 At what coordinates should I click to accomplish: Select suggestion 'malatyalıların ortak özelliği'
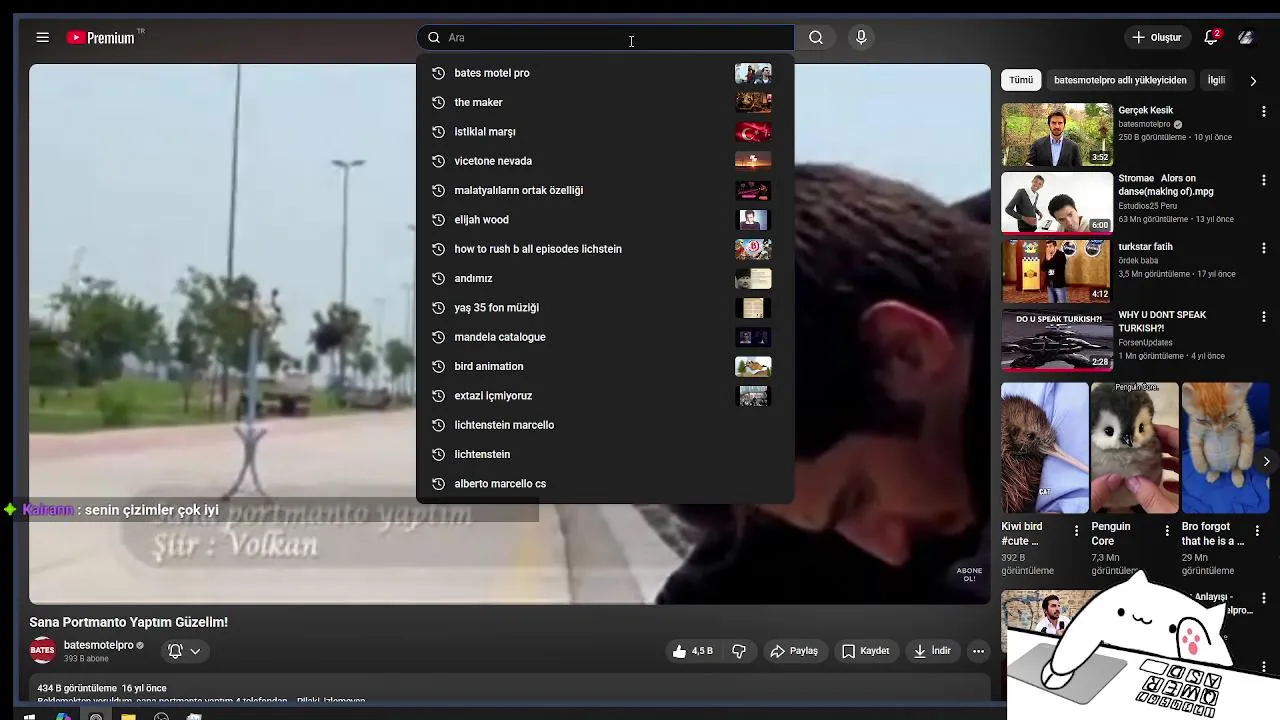(605, 190)
